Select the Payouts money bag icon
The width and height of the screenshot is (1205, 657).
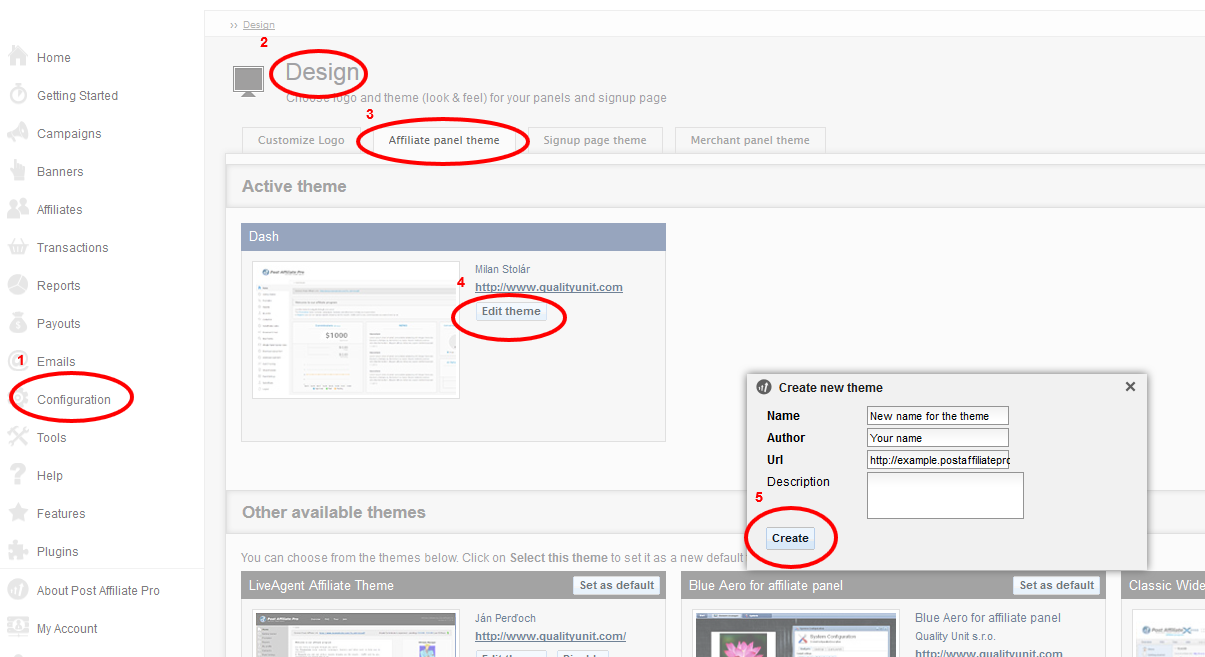[17, 323]
